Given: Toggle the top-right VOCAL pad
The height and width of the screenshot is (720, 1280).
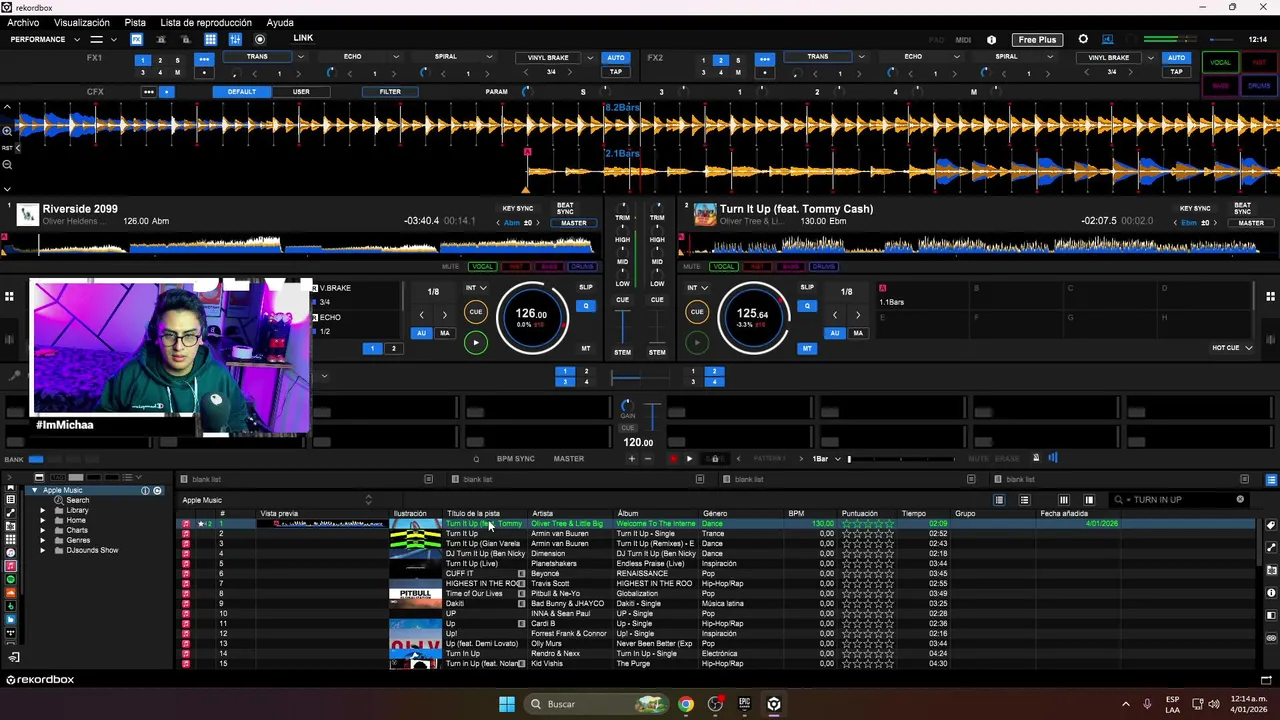Looking at the screenshot, I should (1221, 62).
